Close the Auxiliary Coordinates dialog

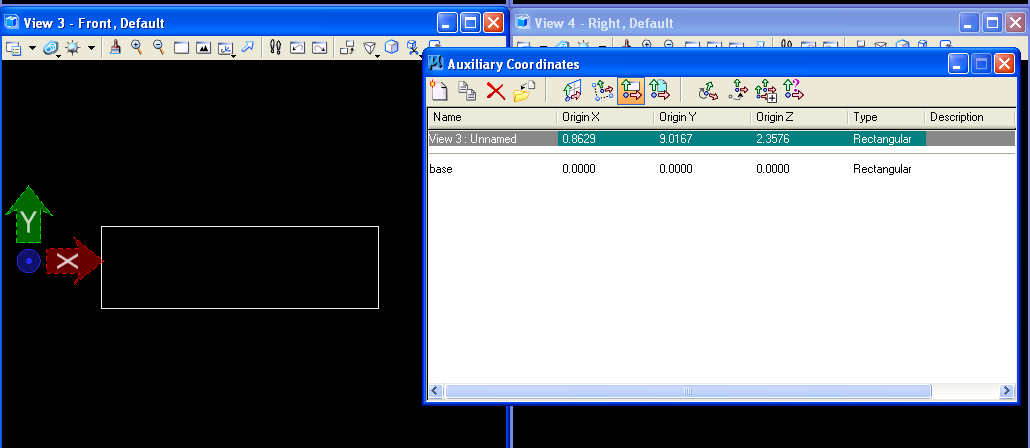point(1004,64)
